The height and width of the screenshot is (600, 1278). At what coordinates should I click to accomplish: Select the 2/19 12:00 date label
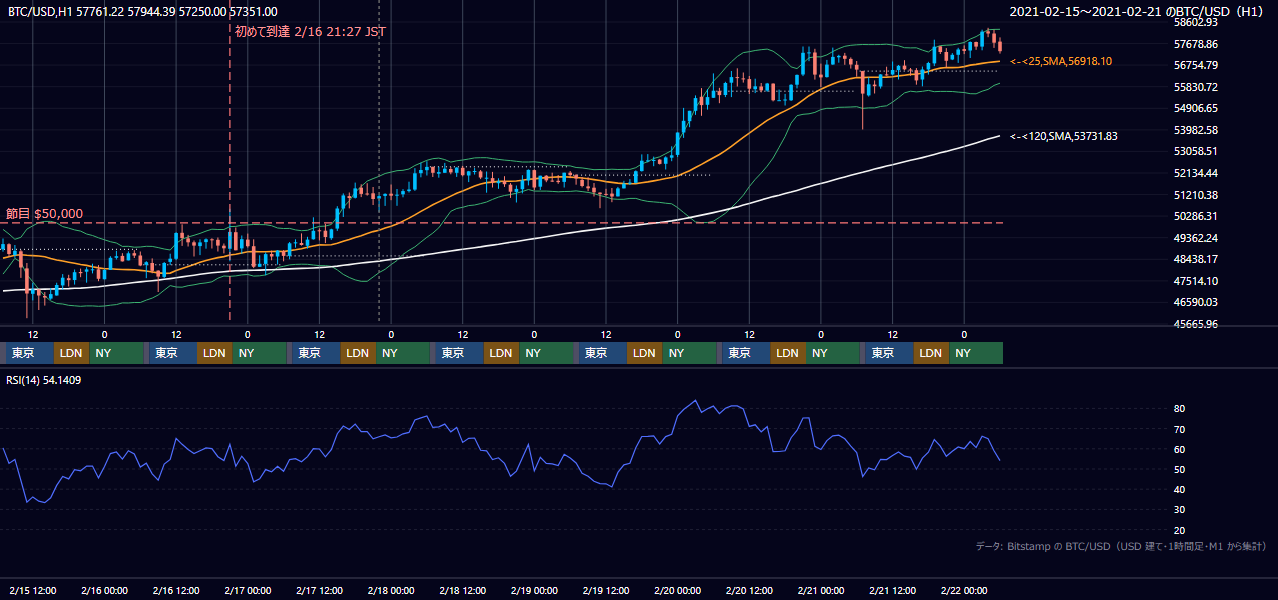tap(606, 591)
